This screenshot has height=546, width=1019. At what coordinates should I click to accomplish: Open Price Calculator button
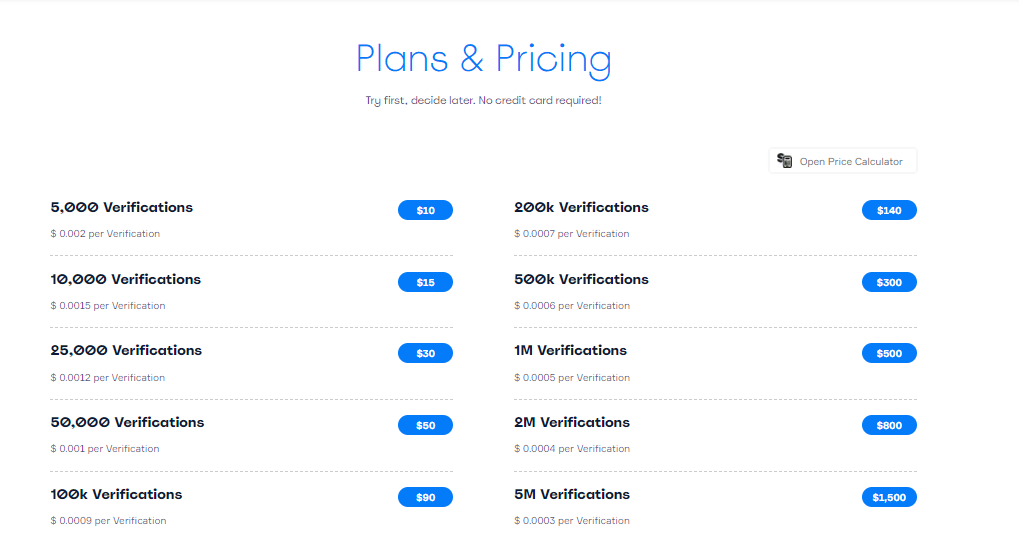[843, 161]
